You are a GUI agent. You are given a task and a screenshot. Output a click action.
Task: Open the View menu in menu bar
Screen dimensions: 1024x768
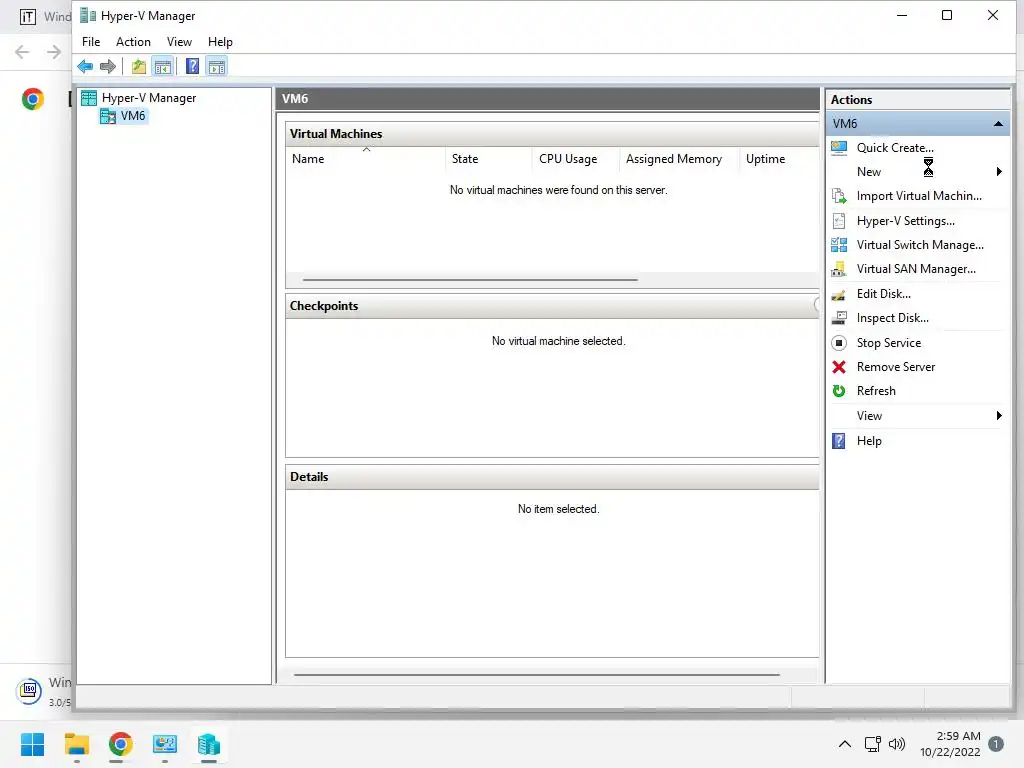[x=179, y=42]
